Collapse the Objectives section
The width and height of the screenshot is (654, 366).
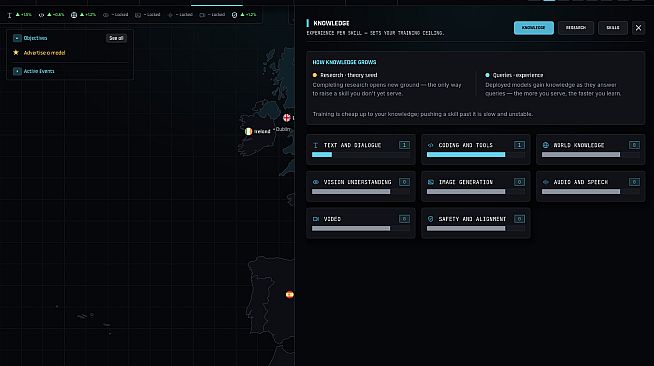[x=17, y=38]
